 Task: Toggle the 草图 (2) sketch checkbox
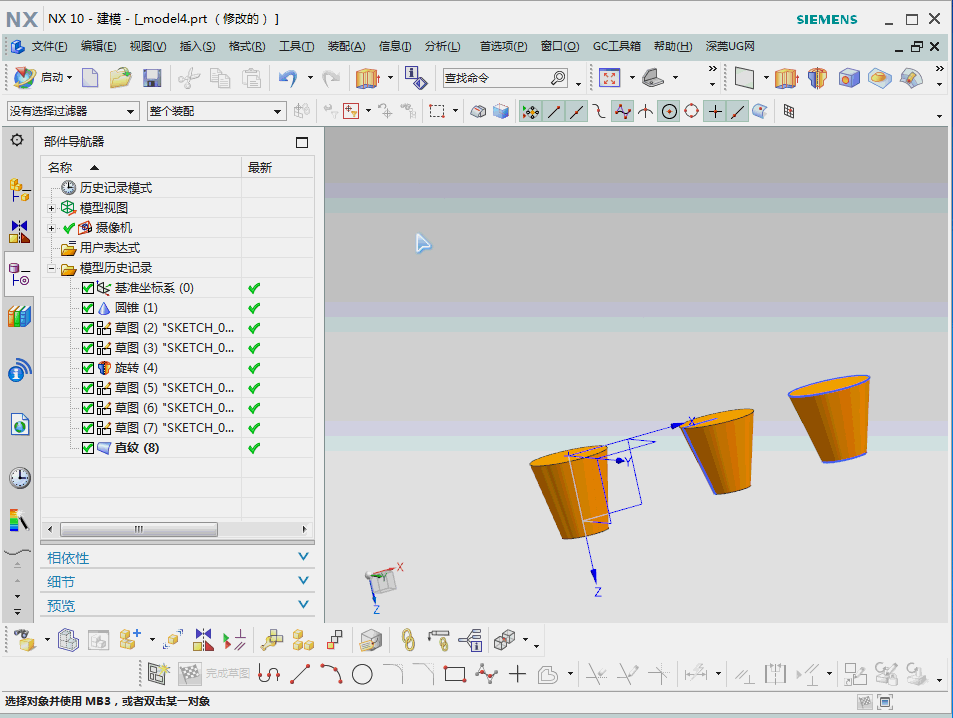coord(88,328)
